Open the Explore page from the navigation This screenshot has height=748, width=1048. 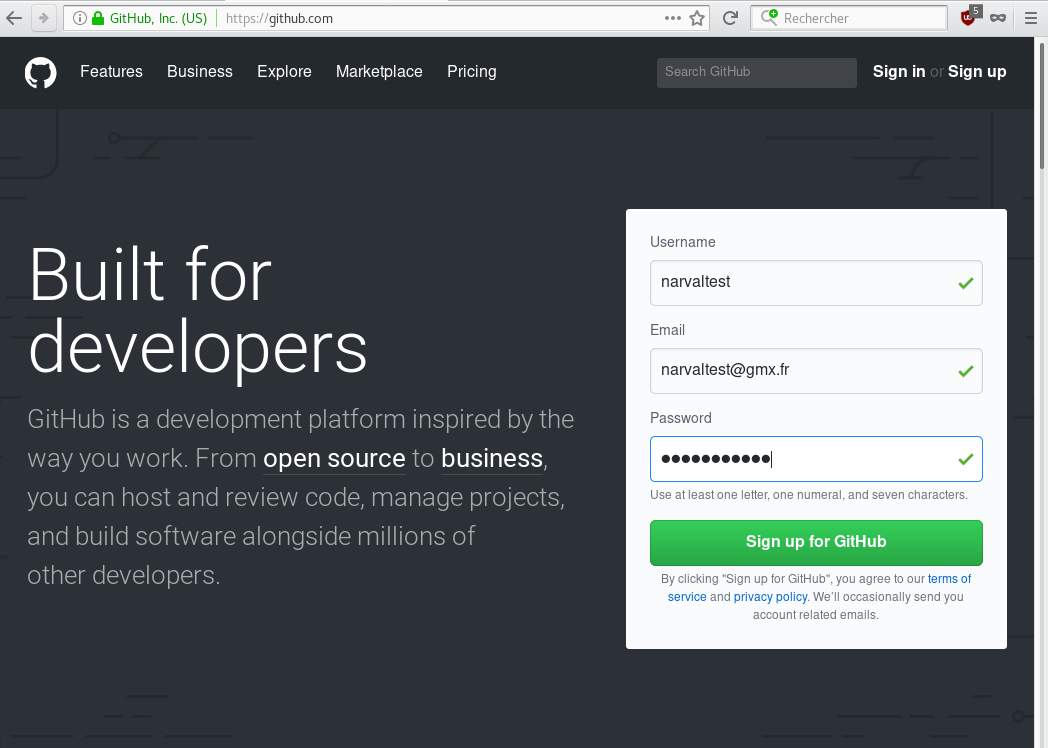click(284, 71)
